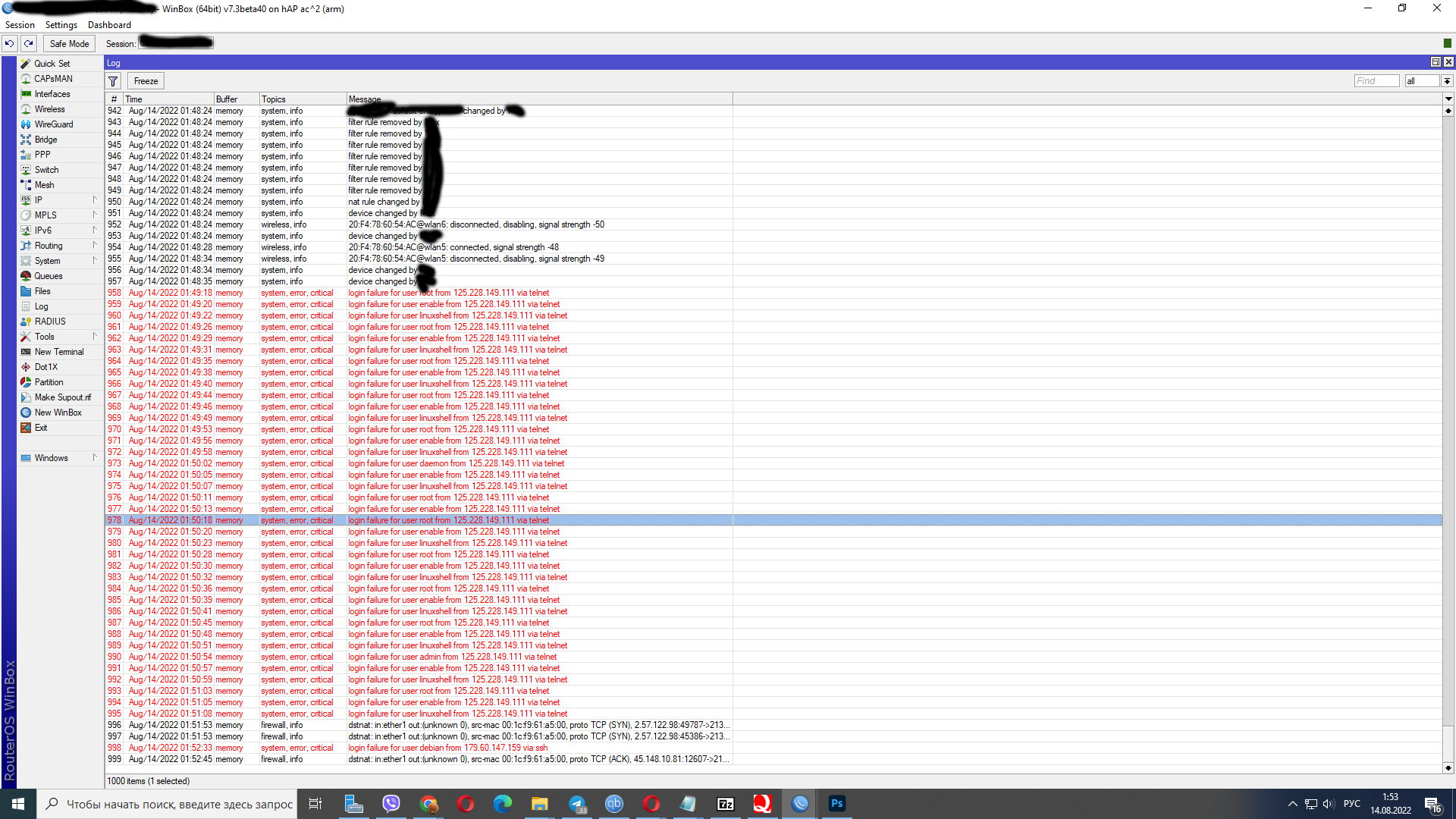Open the Wireless menu icon in sidebar
The image size is (1456, 819).
pyautogui.click(x=26, y=109)
